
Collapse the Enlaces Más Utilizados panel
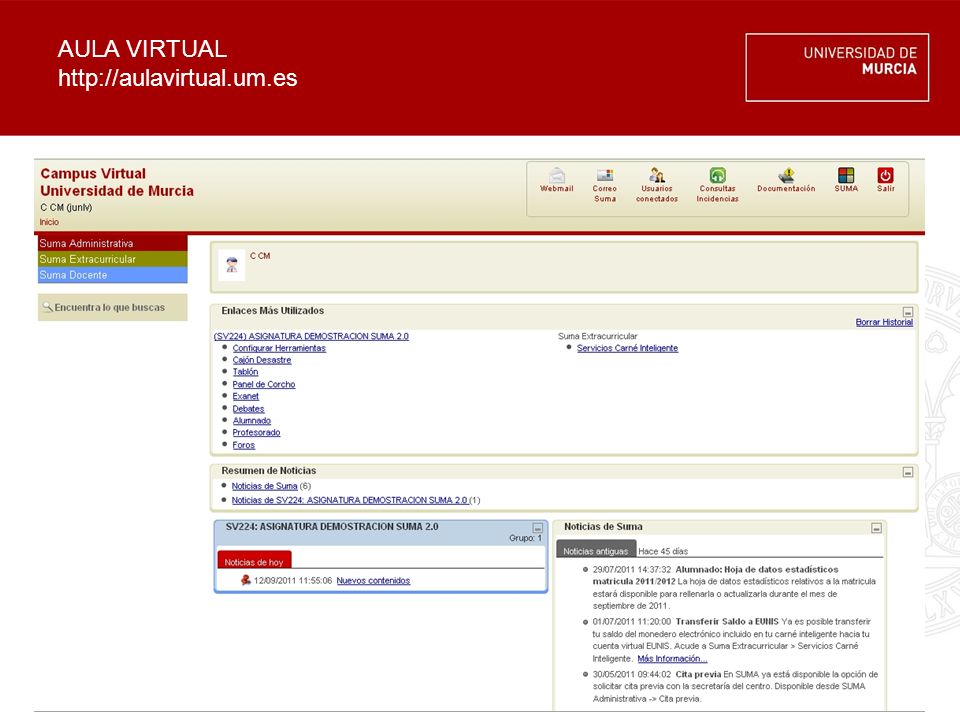point(908,312)
